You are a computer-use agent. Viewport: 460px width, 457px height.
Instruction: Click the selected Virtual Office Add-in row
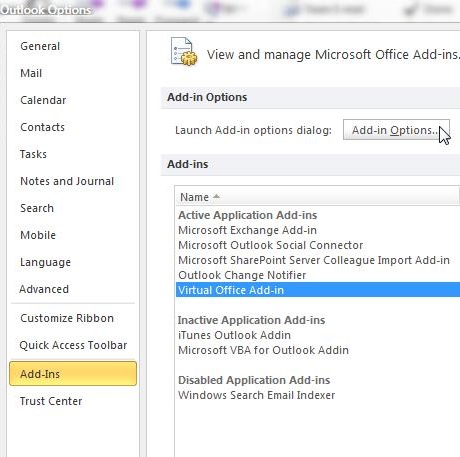click(318, 290)
